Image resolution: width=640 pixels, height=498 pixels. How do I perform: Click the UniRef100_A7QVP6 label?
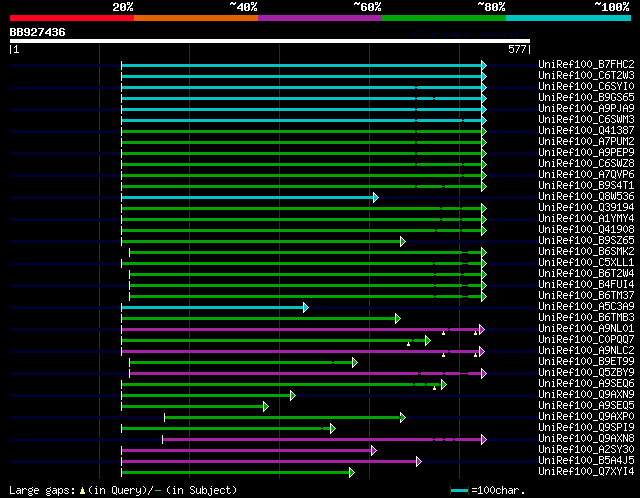[586, 175]
